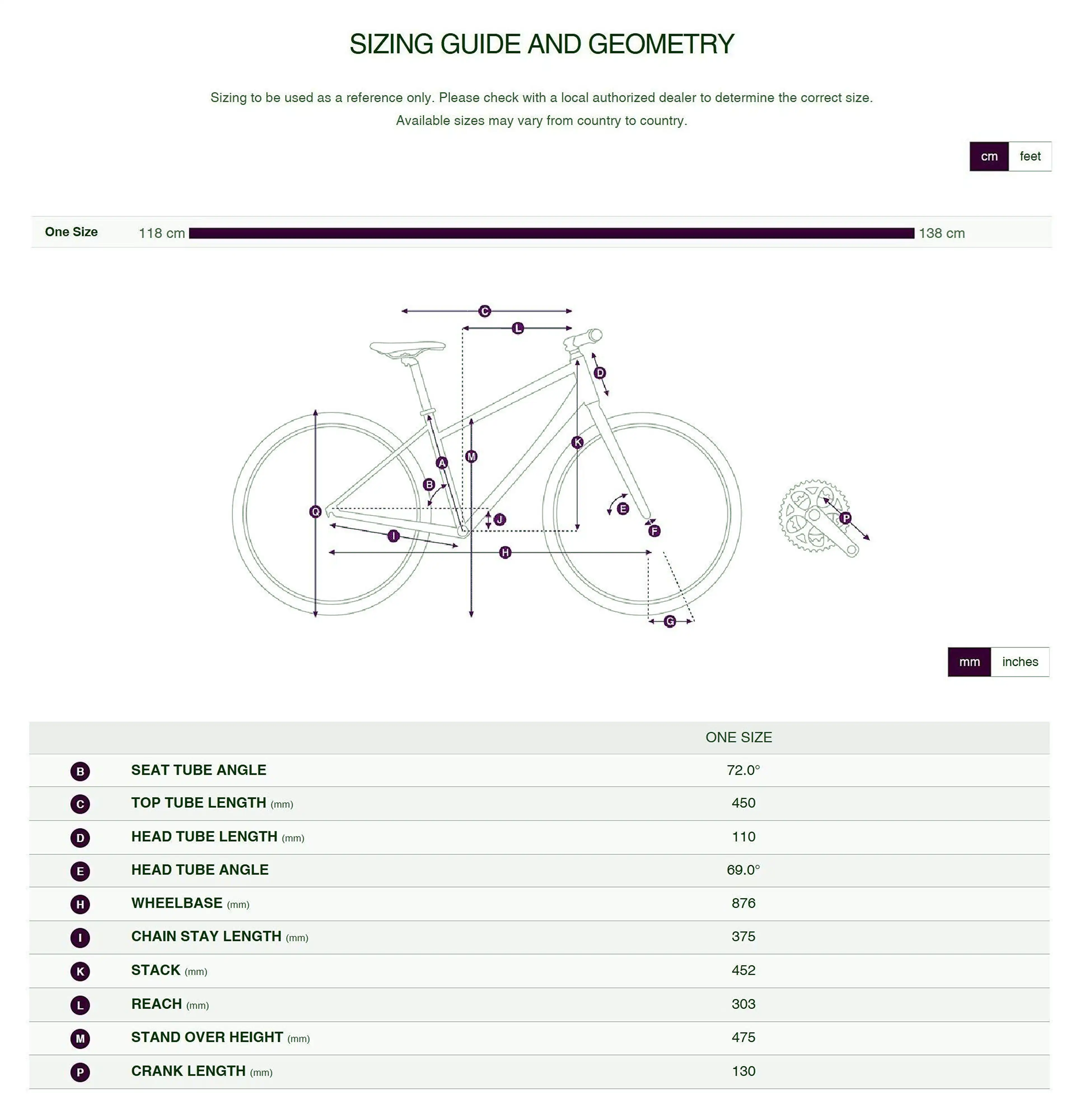Click the K stack marker on bike diagram
This screenshot has height=1120, width=1083.
click(577, 442)
